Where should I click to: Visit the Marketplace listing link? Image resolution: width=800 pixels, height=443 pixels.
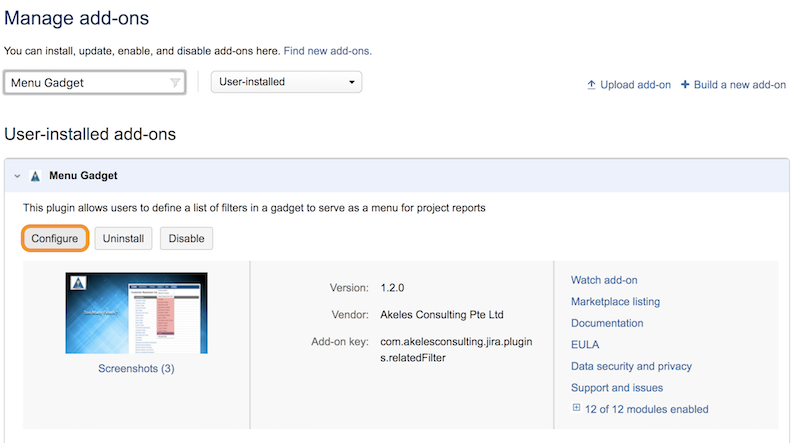coord(615,301)
